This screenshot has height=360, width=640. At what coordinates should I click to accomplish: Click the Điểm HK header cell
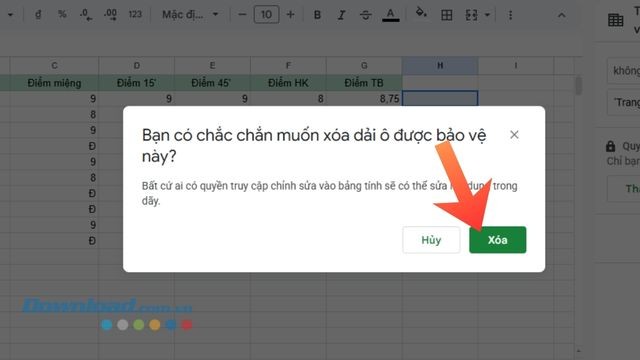pyautogui.click(x=288, y=83)
